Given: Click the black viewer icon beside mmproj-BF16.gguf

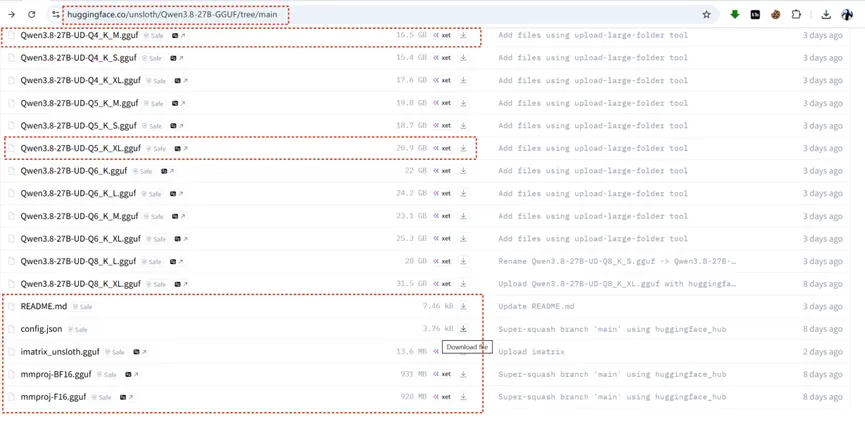Looking at the screenshot, I should point(131,374).
